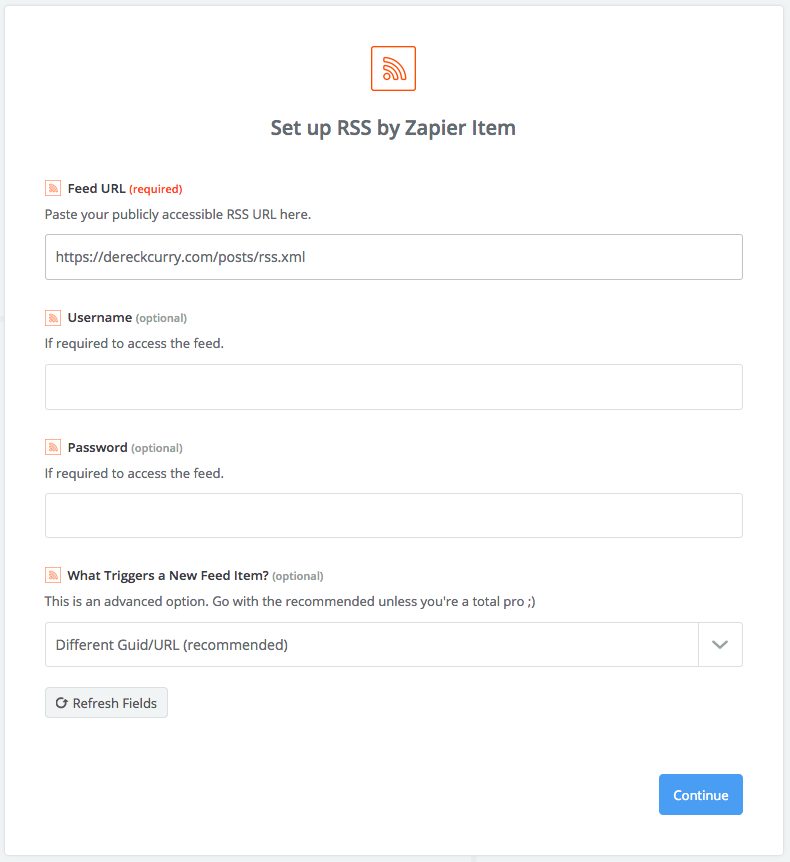Click the Continue button
This screenshot has height=862, width=790.
click(x=700, y=794)
